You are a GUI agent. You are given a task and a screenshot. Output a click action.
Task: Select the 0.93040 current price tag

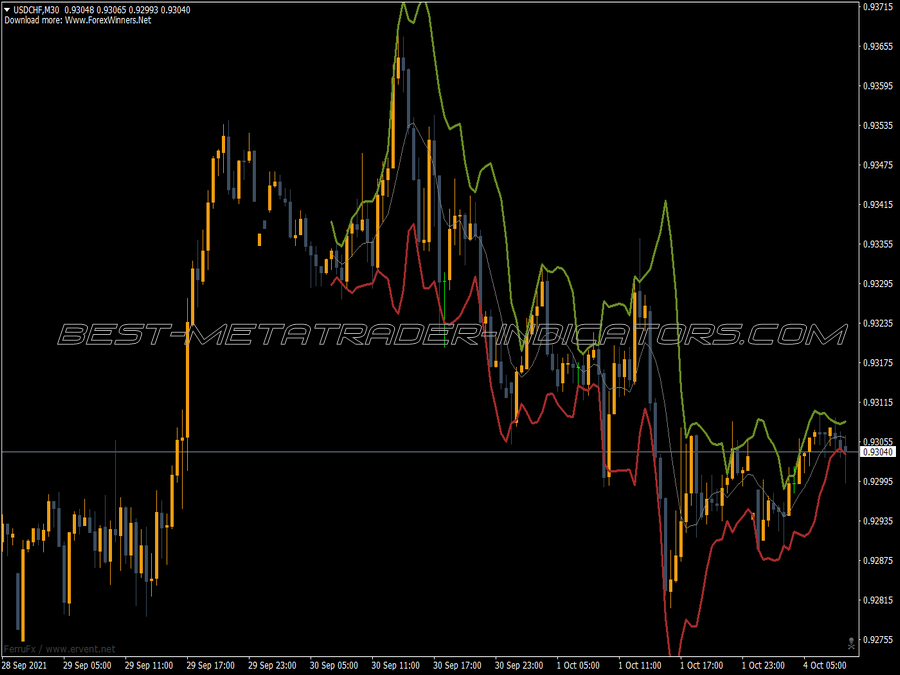coord(878,452)
